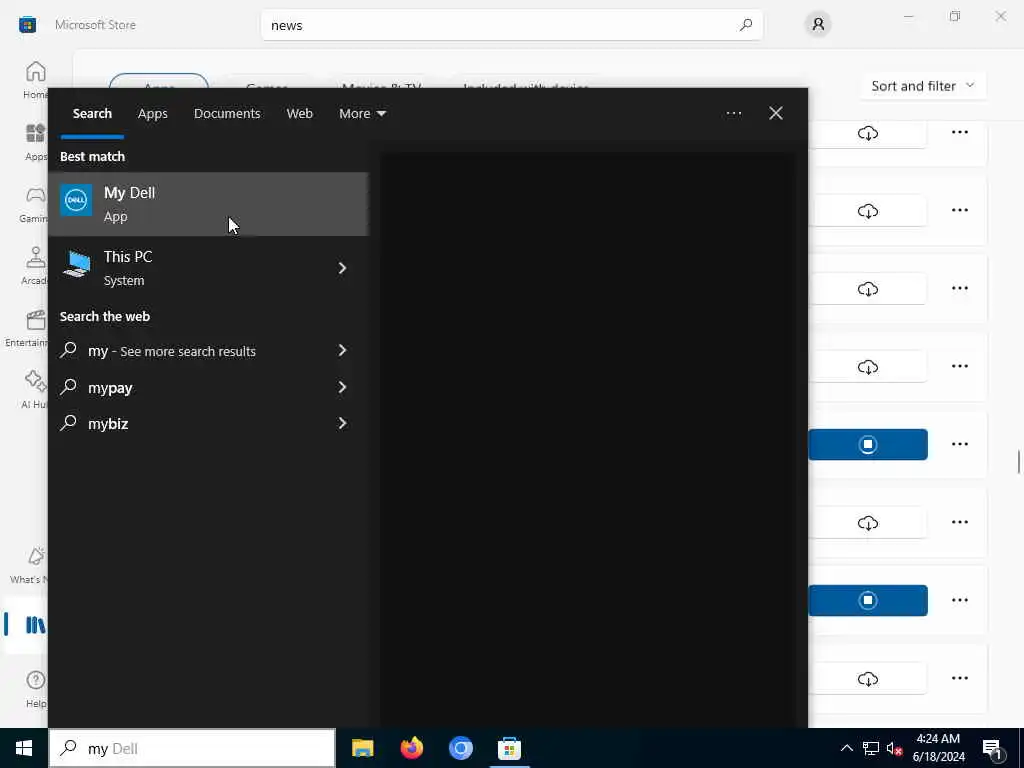
Task: Open ellipsis menu beside lower stop button
Action: coord(959,600)
